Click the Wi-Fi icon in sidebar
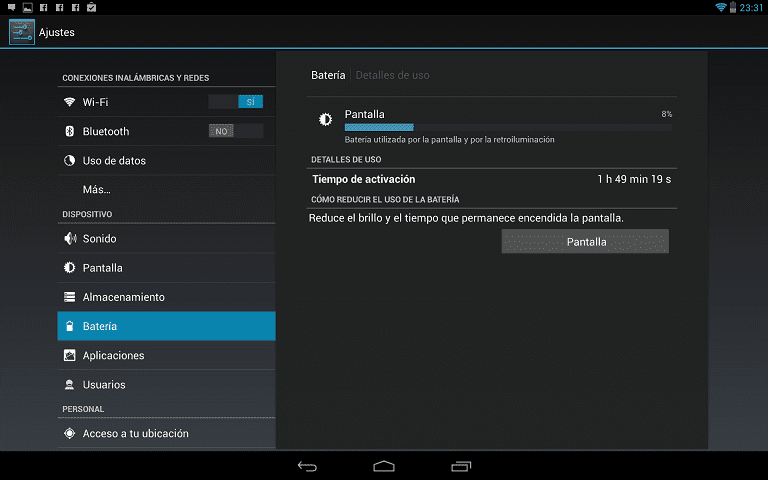768x480 pixels. 70,102
